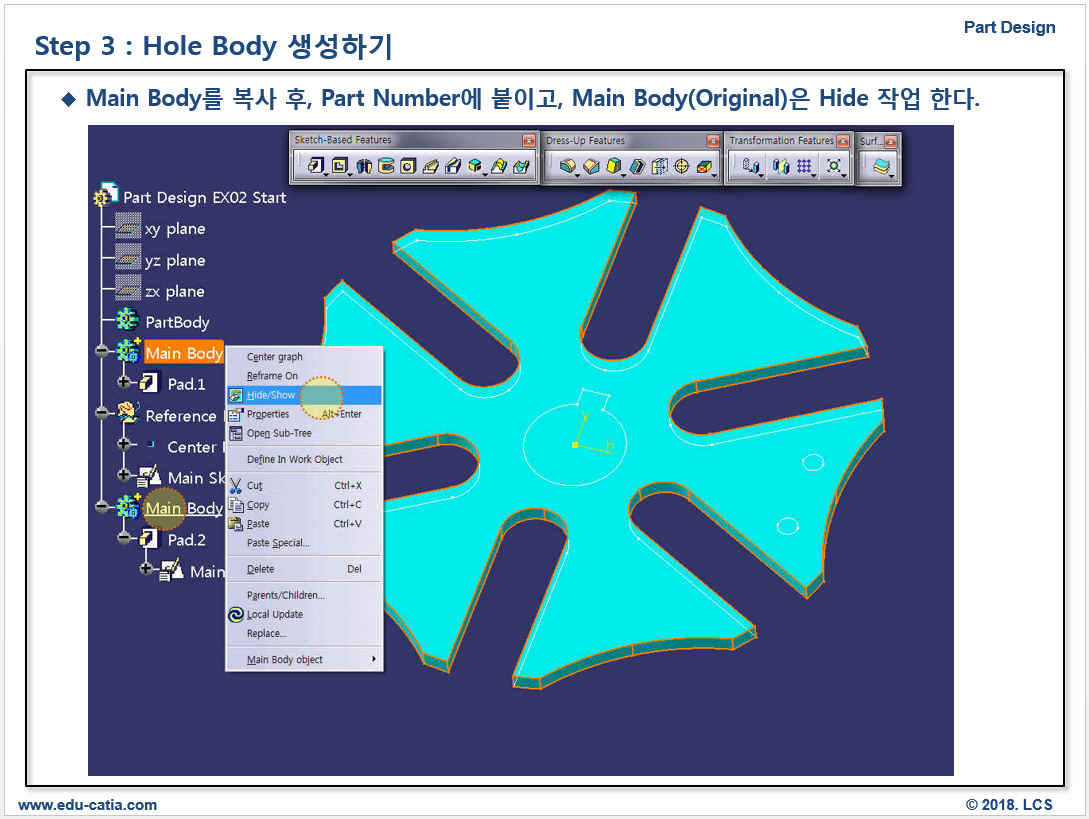Choose Properties from the context menu
The height and width of the screenshot is (819, 1089).
pyautogui.click(x=268, y=414)
